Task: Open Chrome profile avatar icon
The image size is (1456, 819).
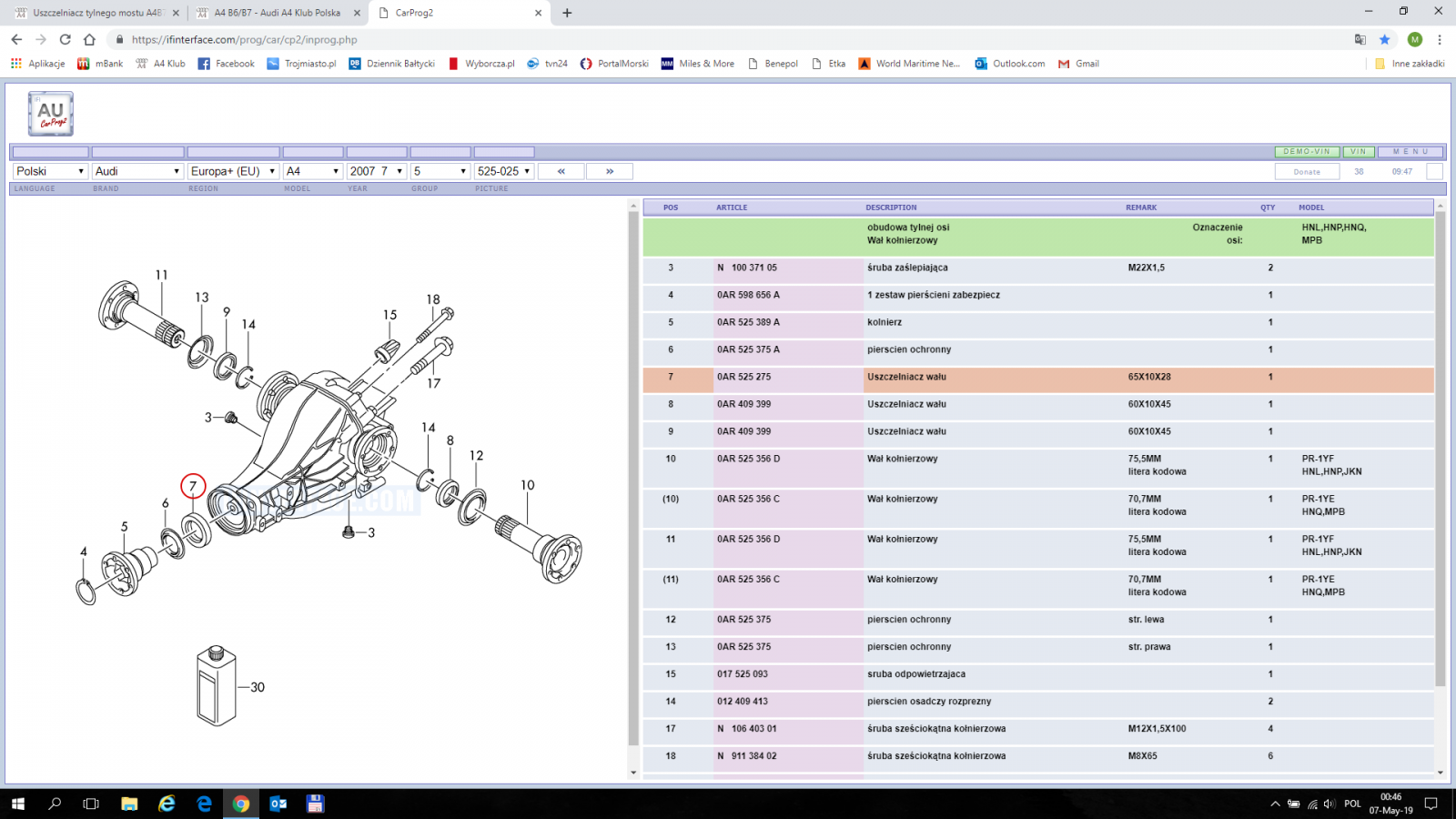Action: click(x=1414, y=39)
